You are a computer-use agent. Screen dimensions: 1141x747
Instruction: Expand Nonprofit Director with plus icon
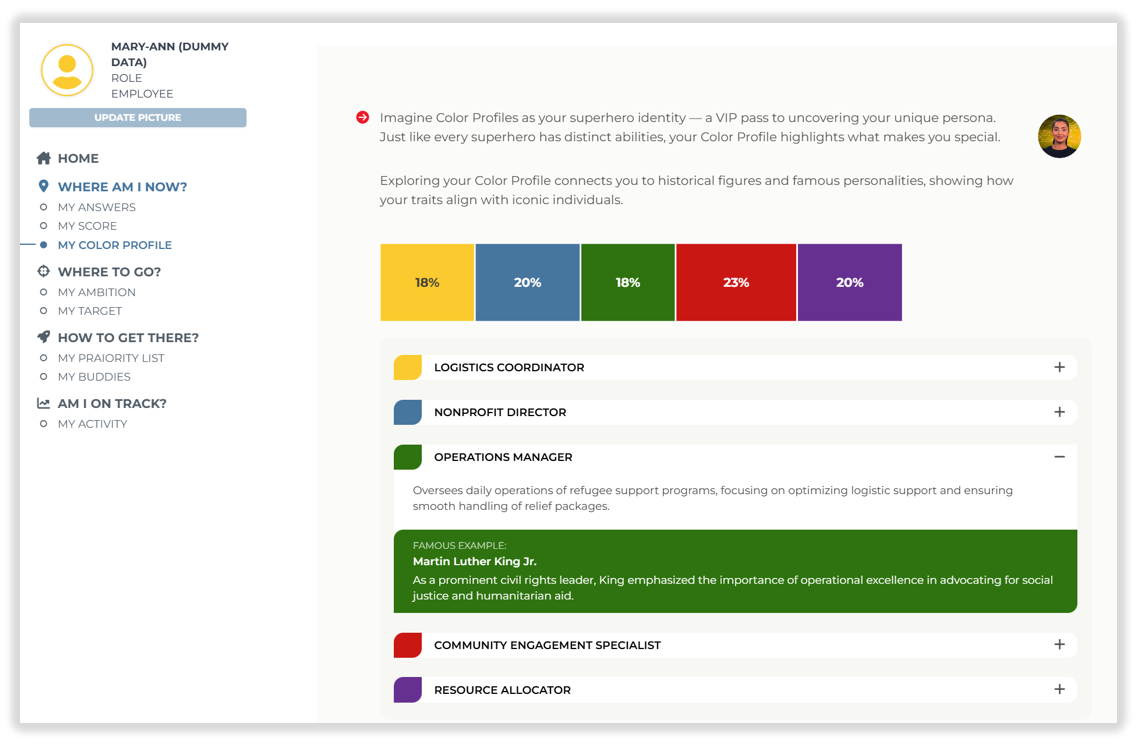click(1060, 412)
